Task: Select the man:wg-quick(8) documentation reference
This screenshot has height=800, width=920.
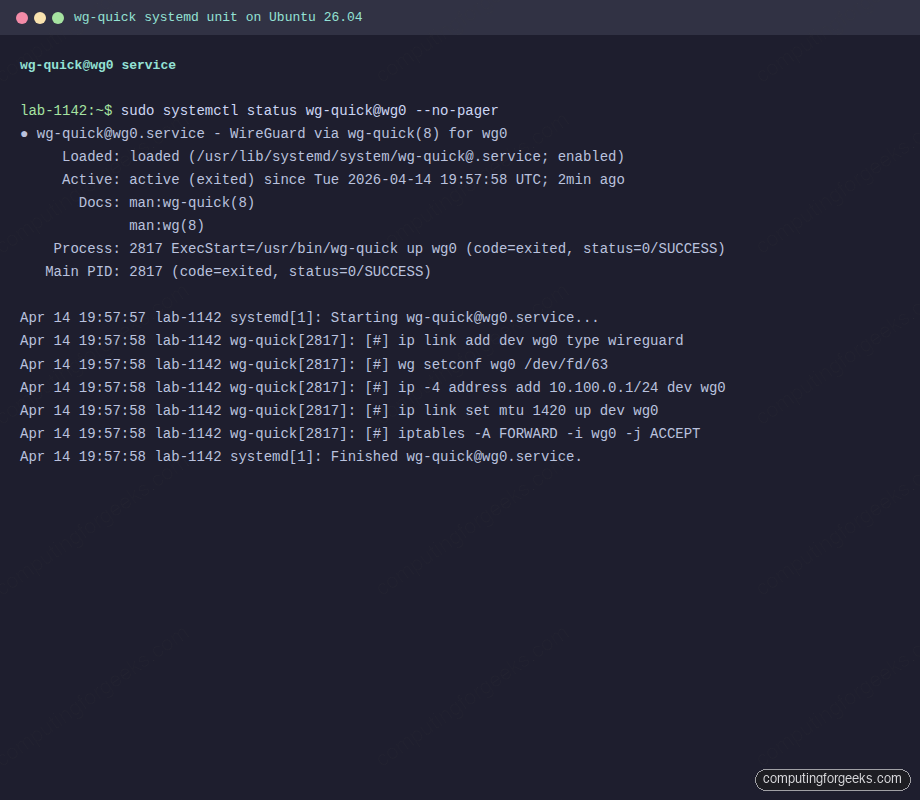Action: point(193,202)
